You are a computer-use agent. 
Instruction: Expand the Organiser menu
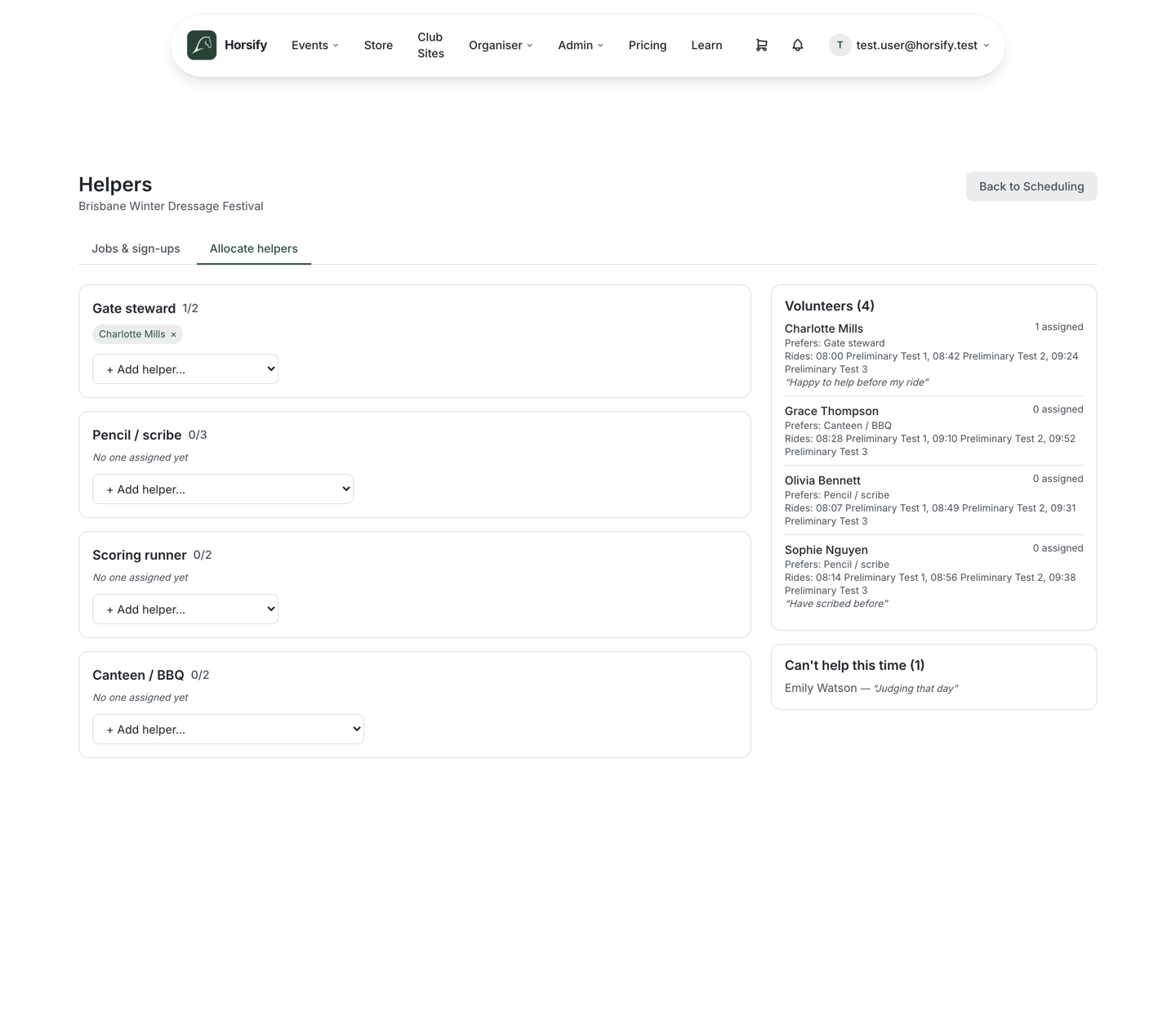coord(501,45)
